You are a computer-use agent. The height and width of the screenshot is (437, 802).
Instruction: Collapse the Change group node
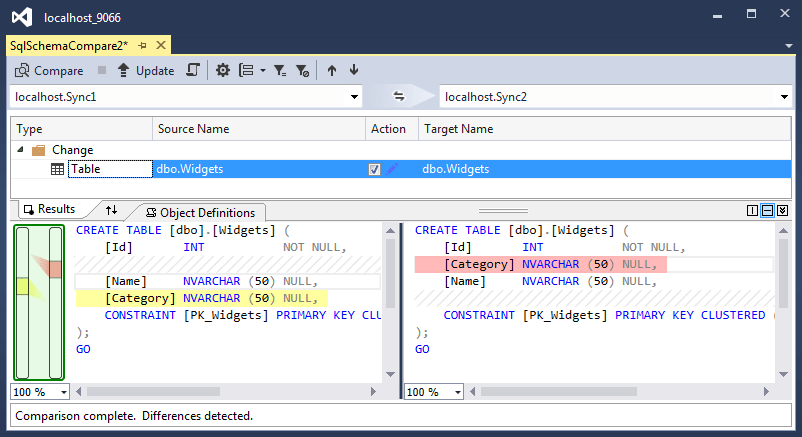tap(20, 149)
